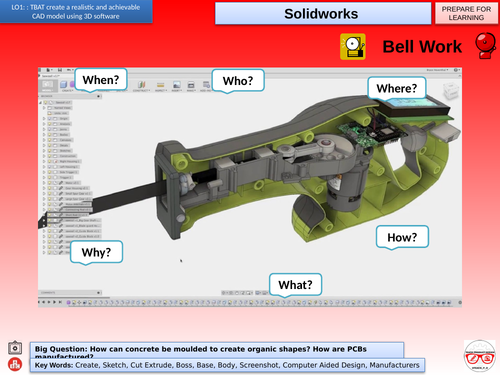
Task: Open the Model workspace dropdown
Action: 47,86
